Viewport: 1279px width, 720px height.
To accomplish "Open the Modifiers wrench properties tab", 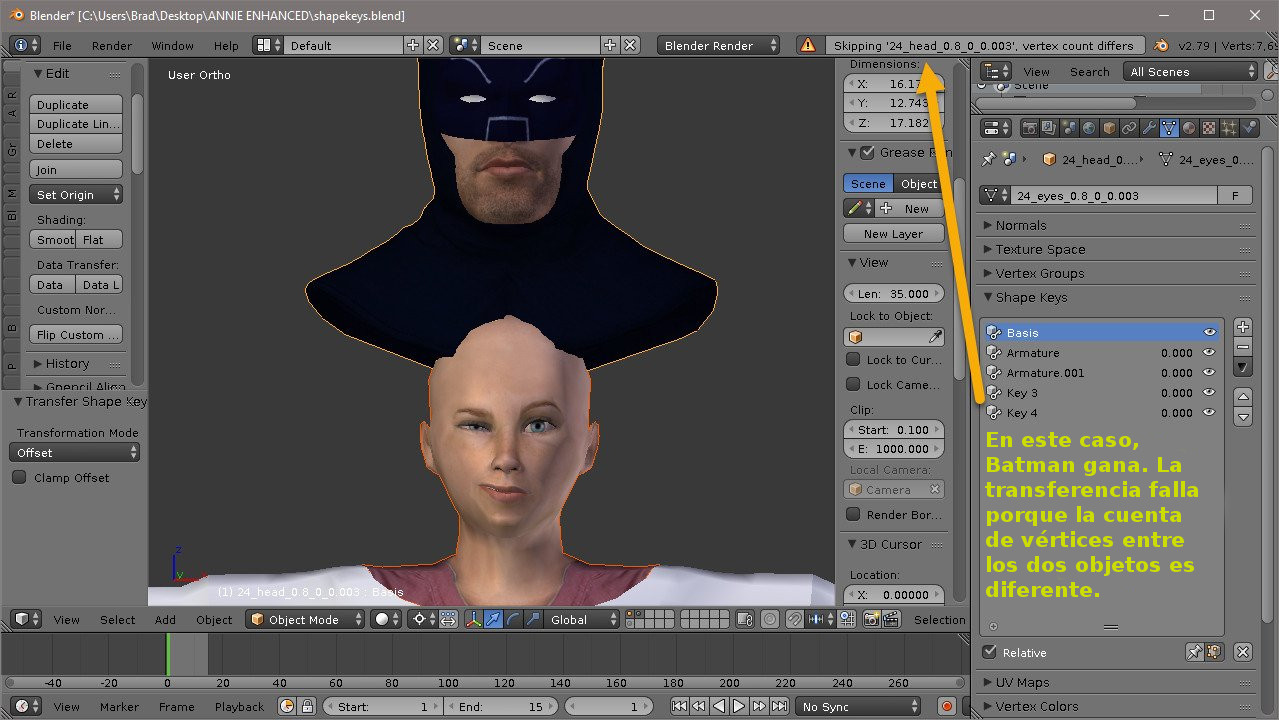I will click(x=1149, y=128).
